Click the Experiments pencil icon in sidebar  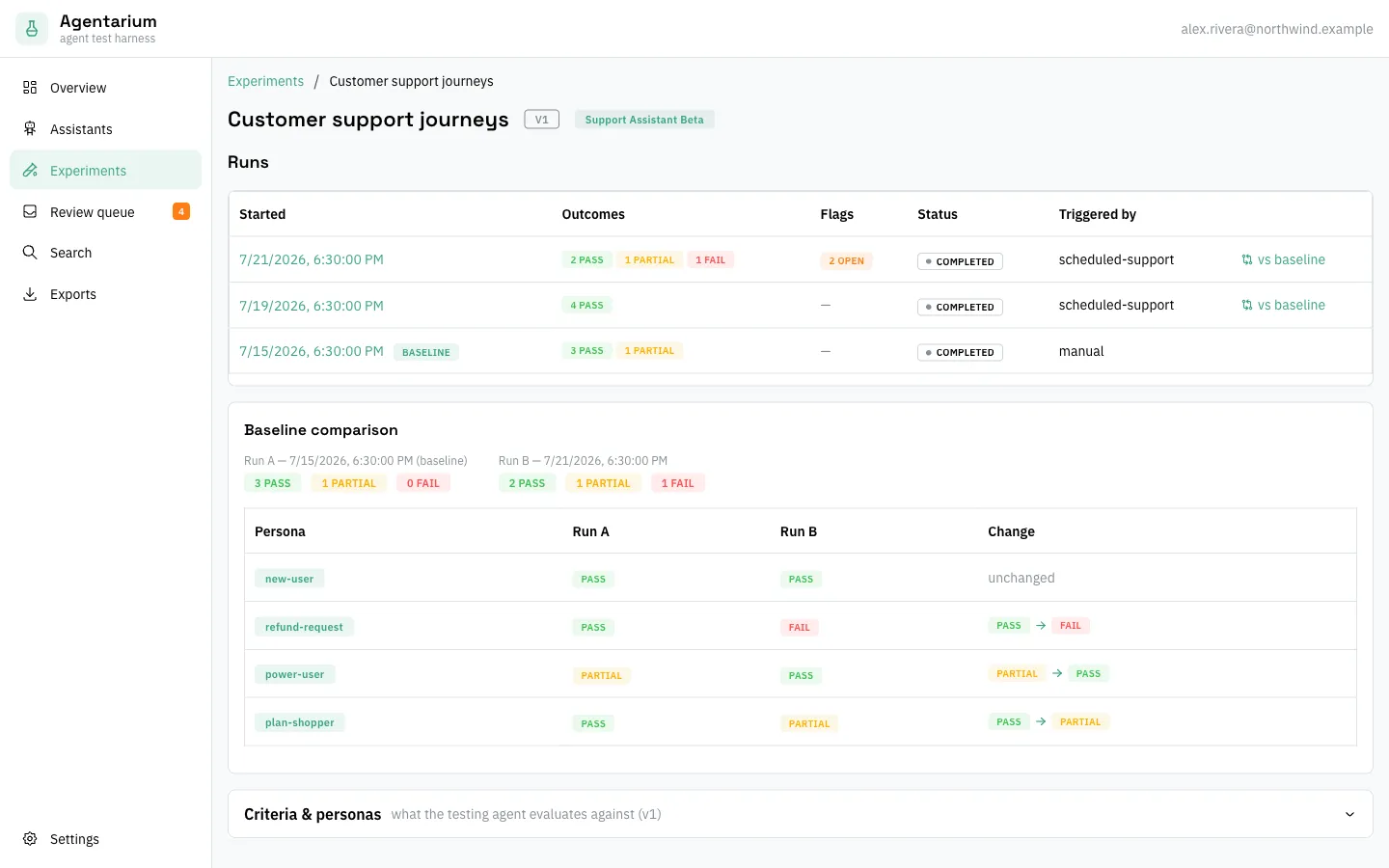coord(30,171)
